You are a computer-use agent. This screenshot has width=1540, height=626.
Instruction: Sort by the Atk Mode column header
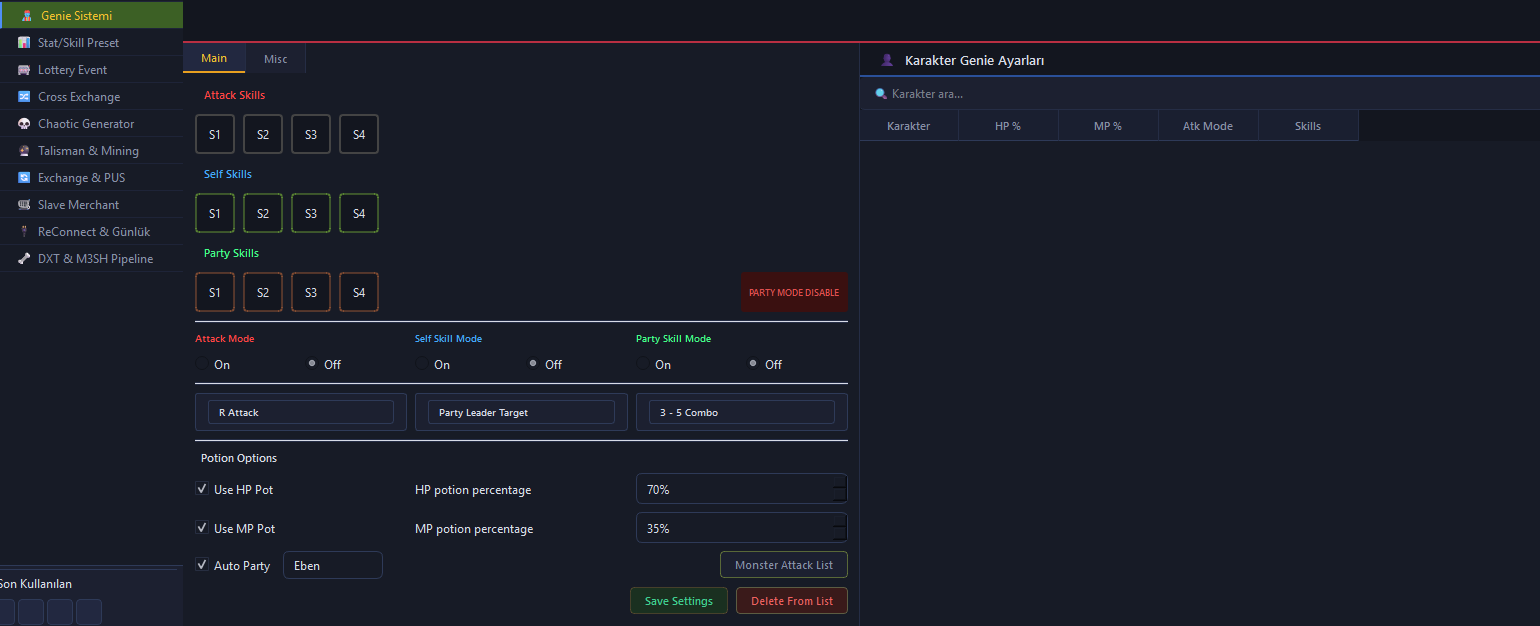[x=1208, y=126]
